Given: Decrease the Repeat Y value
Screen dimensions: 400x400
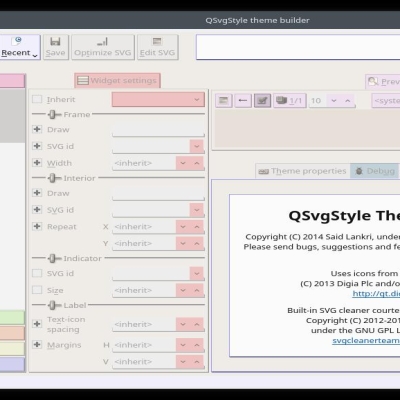Looking at the screenshot, I should (183, 243).
